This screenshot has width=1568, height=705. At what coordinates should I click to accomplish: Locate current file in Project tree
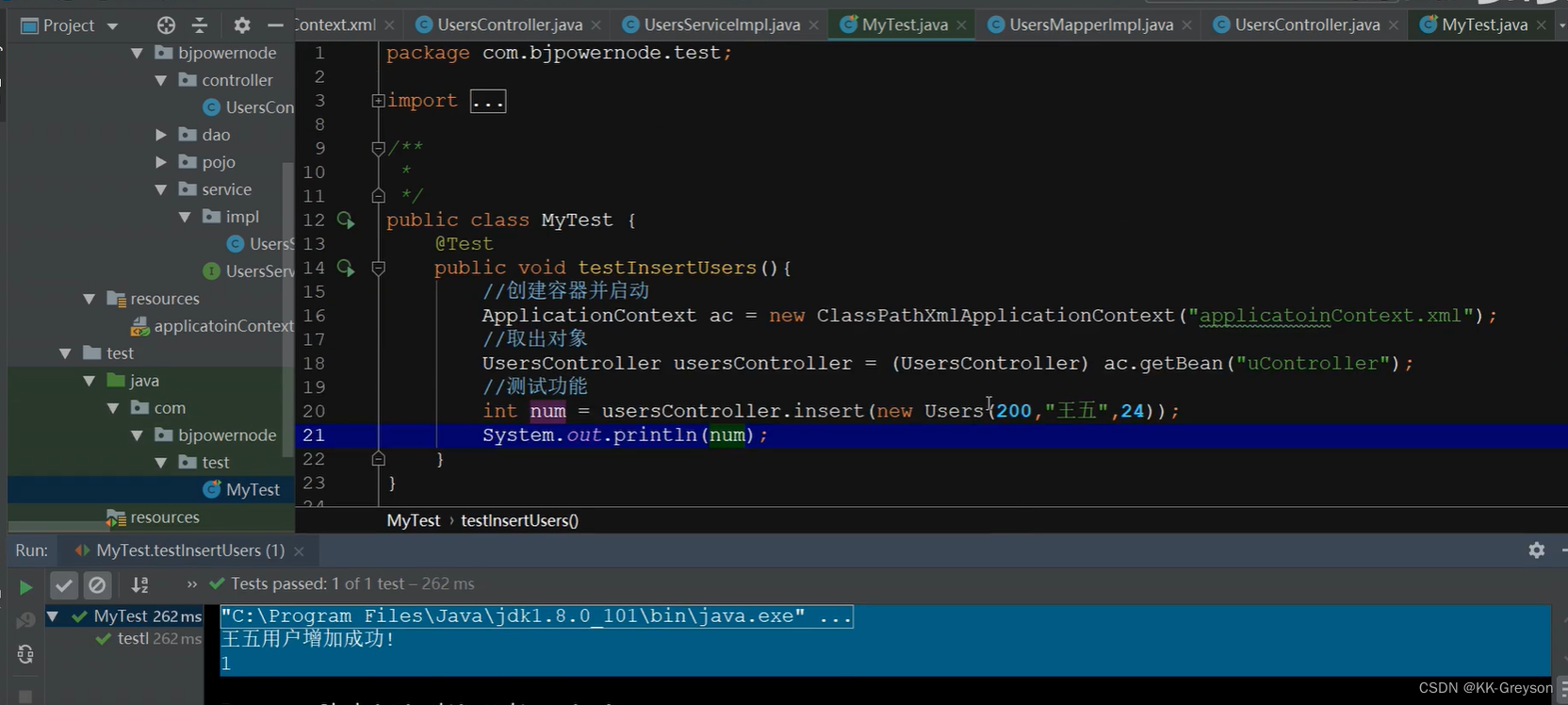(166, 25)
